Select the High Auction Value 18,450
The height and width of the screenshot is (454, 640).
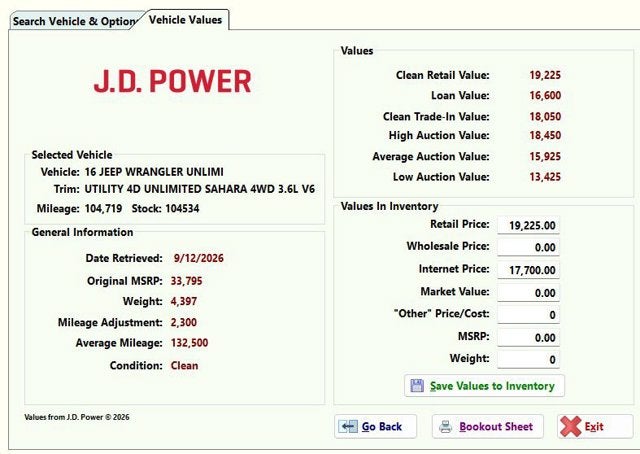pos(545,136)
